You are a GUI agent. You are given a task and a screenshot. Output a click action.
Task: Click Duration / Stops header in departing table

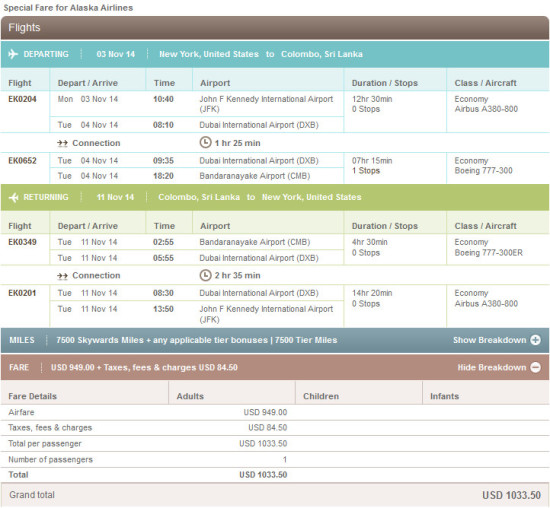tap(385, 83)
